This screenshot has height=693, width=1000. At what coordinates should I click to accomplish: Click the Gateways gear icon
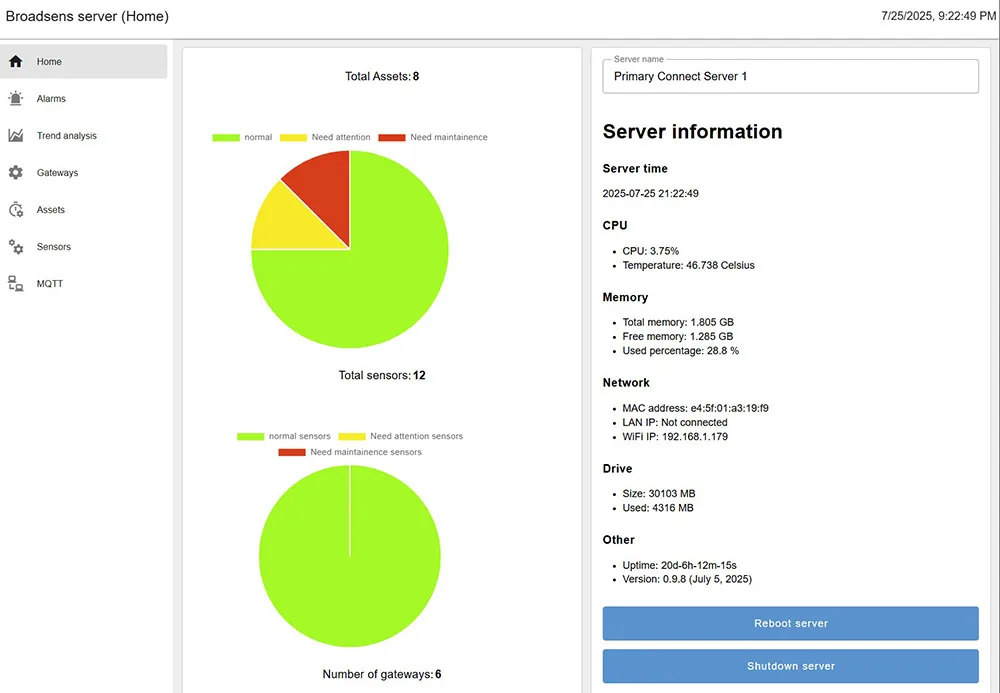16,173
